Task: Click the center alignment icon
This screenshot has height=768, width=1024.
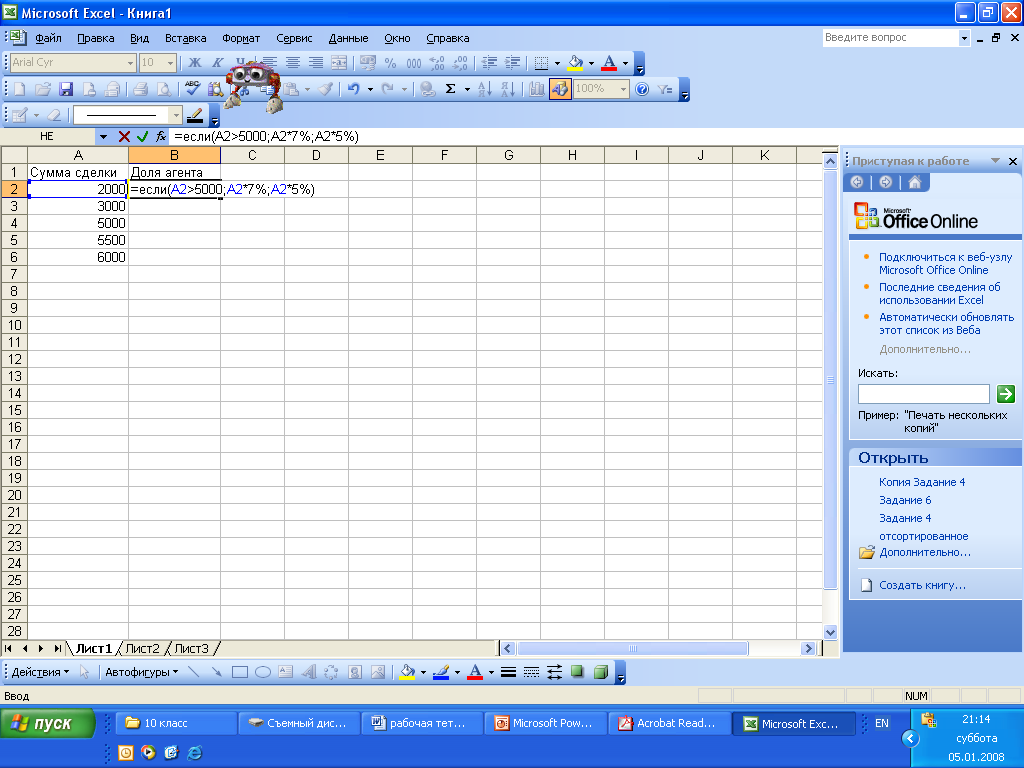Action: coord(293,63)
